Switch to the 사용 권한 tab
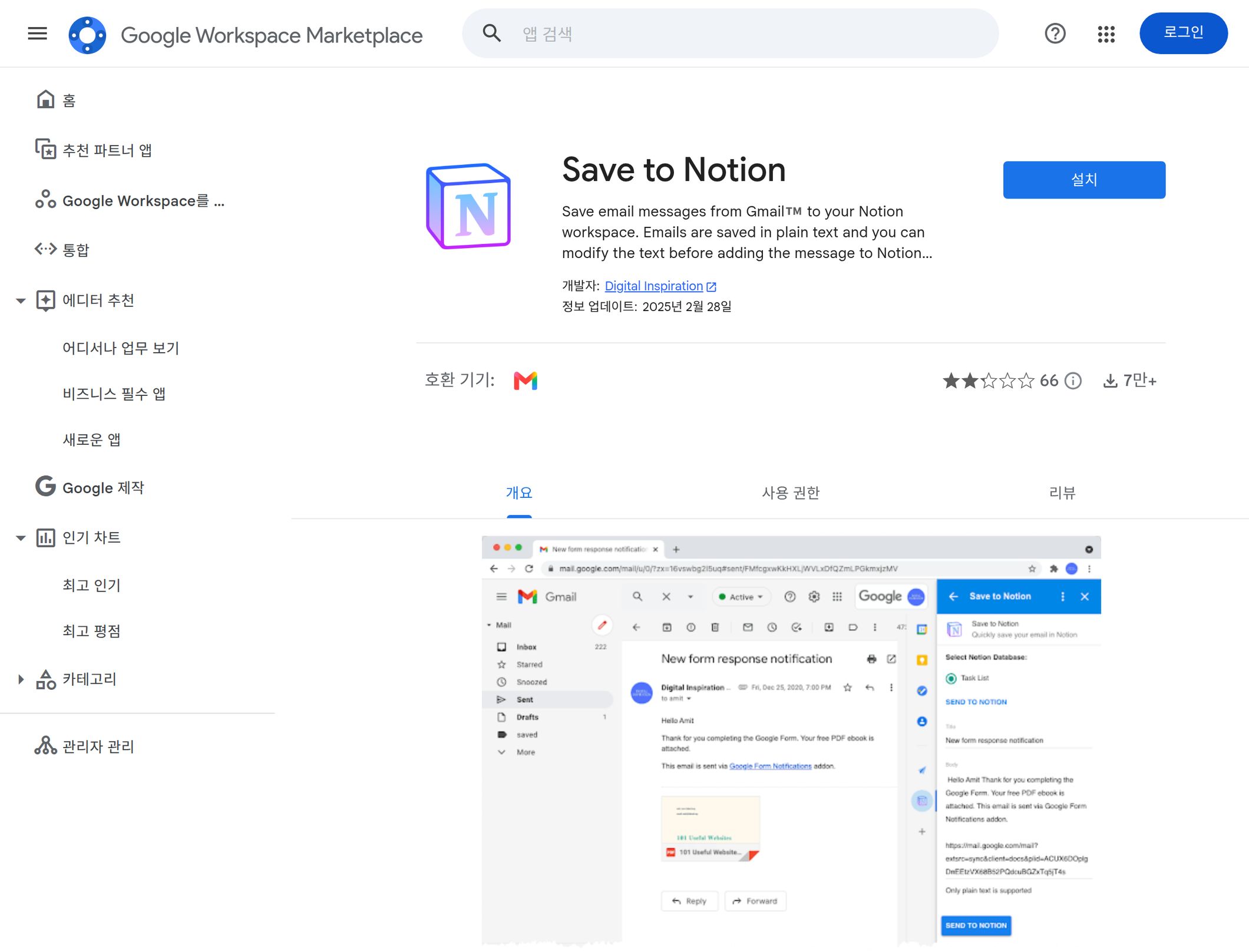 [791, 492]
